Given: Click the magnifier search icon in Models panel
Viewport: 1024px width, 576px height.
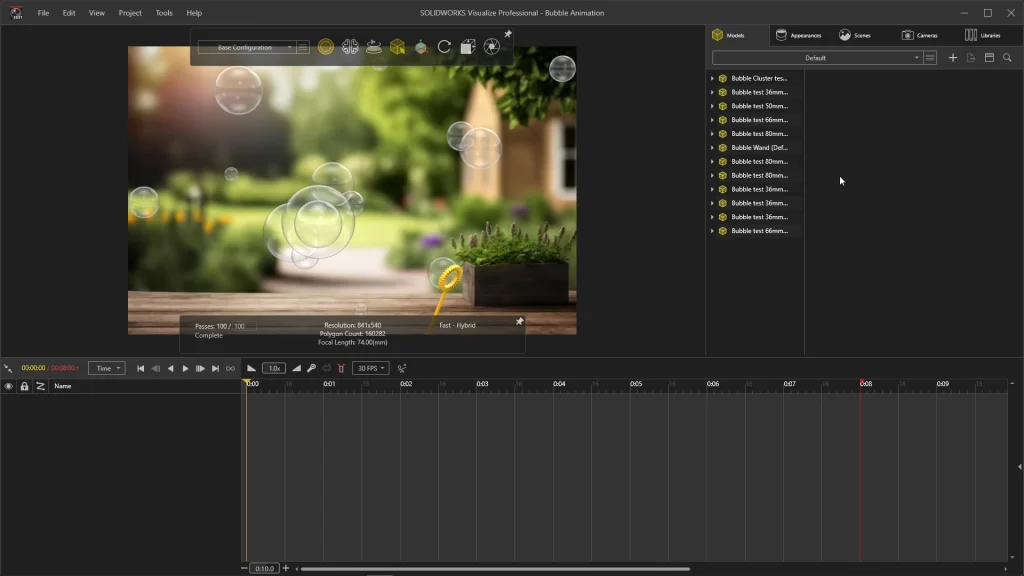Looking at the screenshot, I should tap(1007, 58).
